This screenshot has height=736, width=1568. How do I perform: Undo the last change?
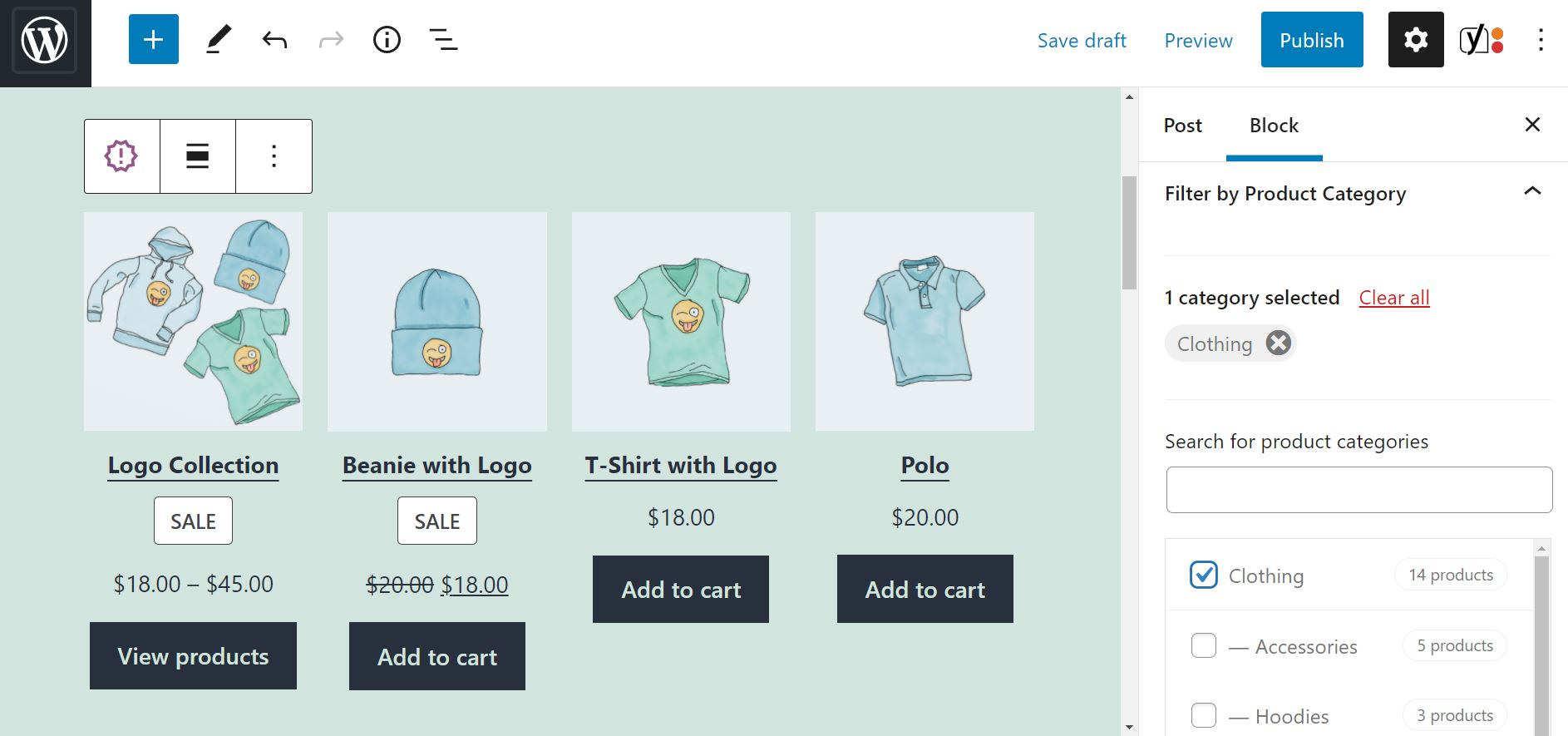[x=274, y=39]
